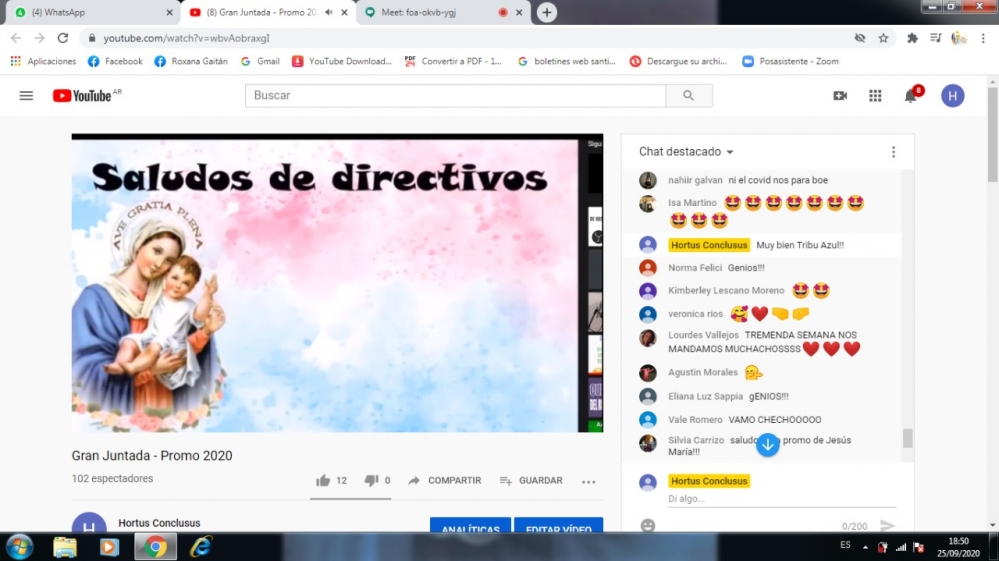
Task: Click nahiir galvan chat username
Action: 695,180
